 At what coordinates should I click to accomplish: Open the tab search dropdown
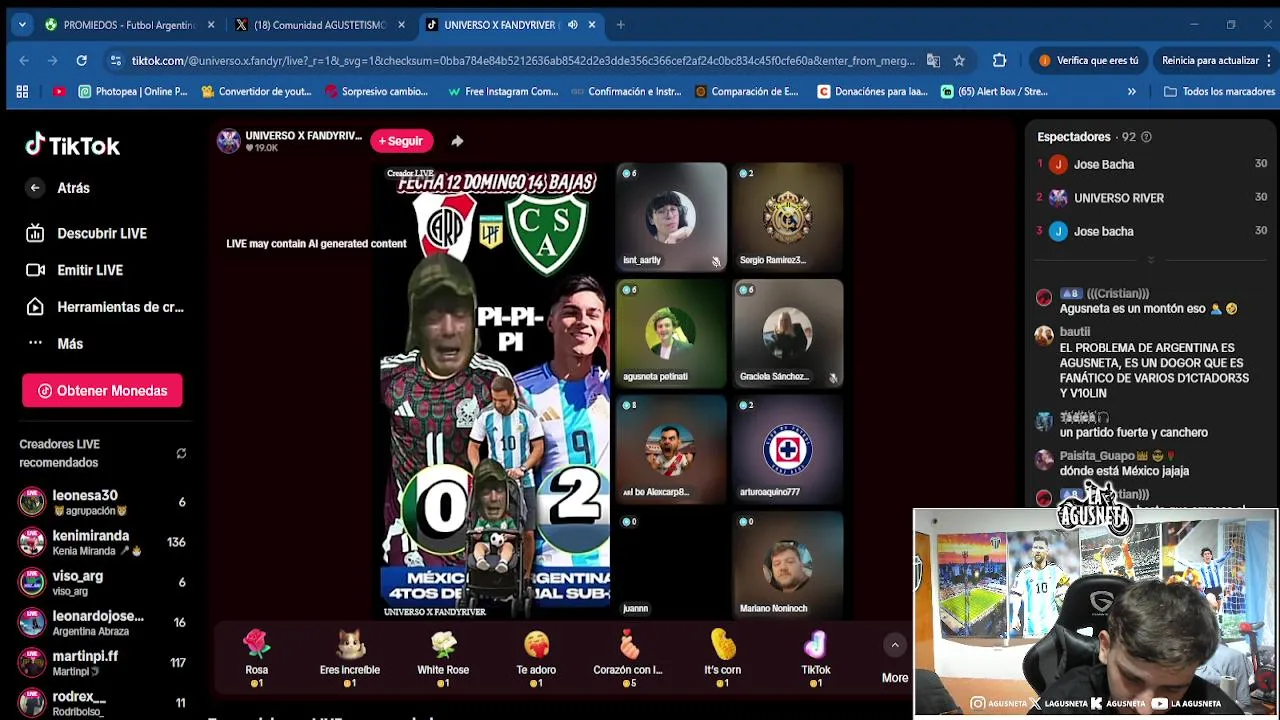pyautogui.click(x=22, y=25)
